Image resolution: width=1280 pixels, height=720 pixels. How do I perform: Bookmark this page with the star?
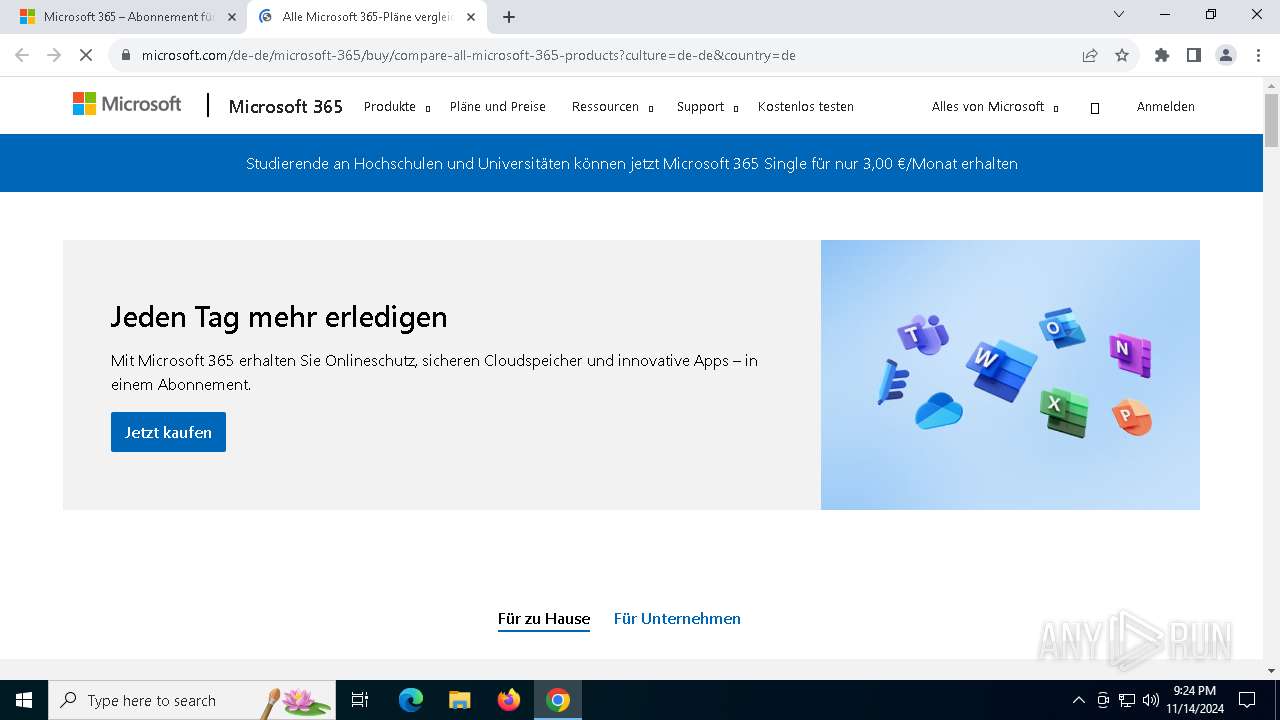(x=1122, y=55)
